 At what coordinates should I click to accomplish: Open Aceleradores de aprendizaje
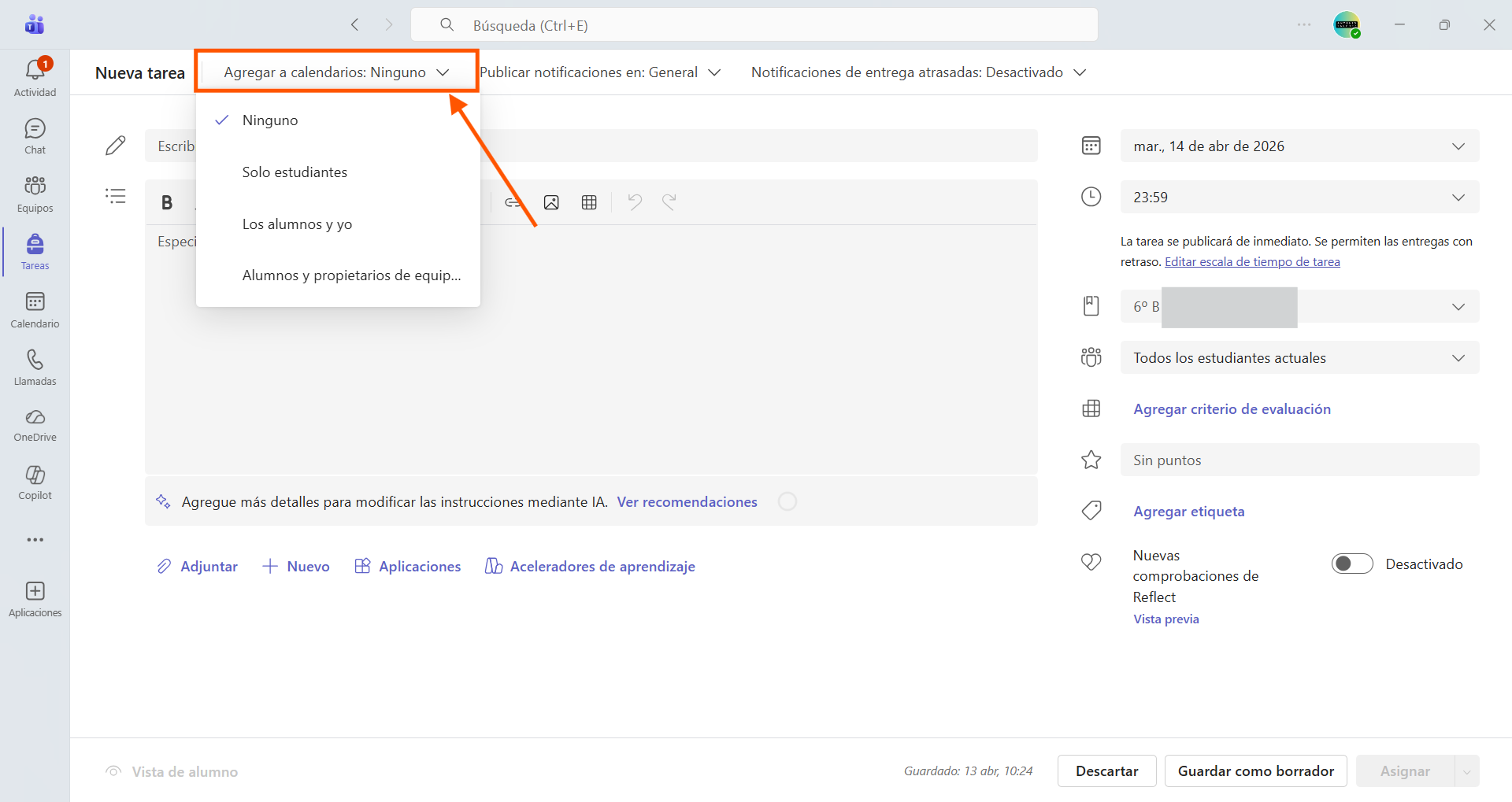click(591, 567)
